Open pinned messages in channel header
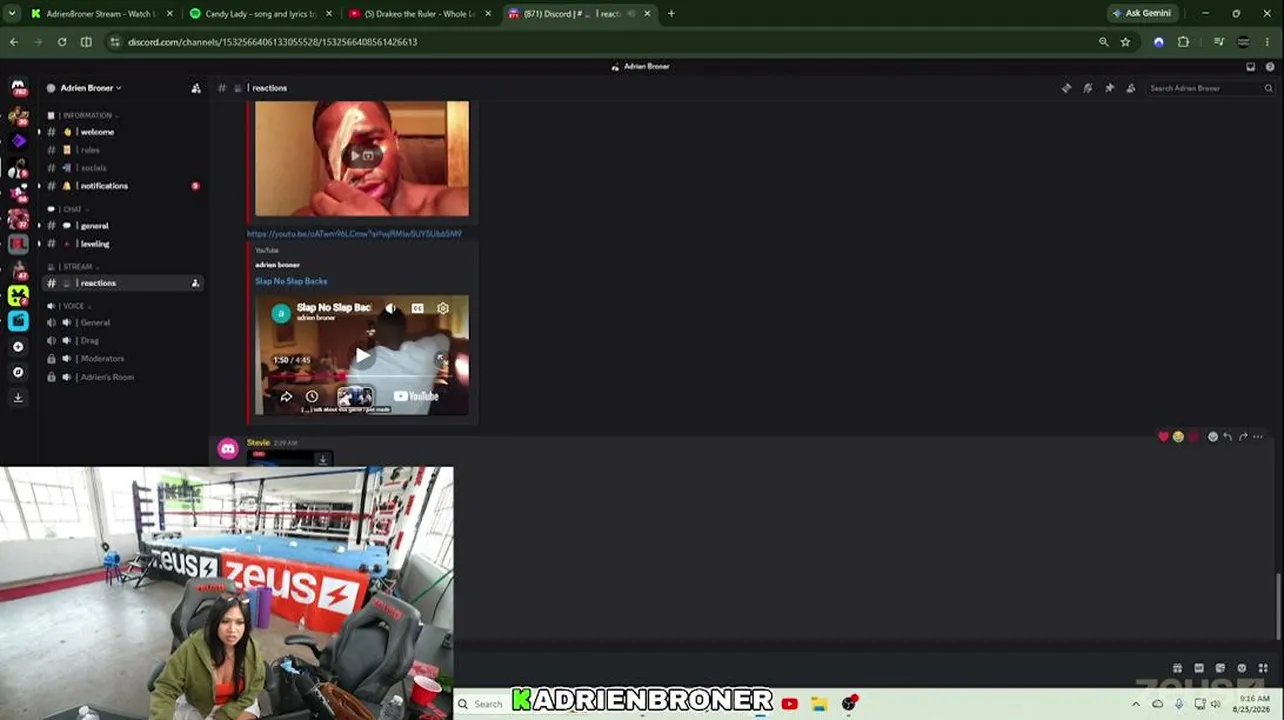 tap(1109, 88)
